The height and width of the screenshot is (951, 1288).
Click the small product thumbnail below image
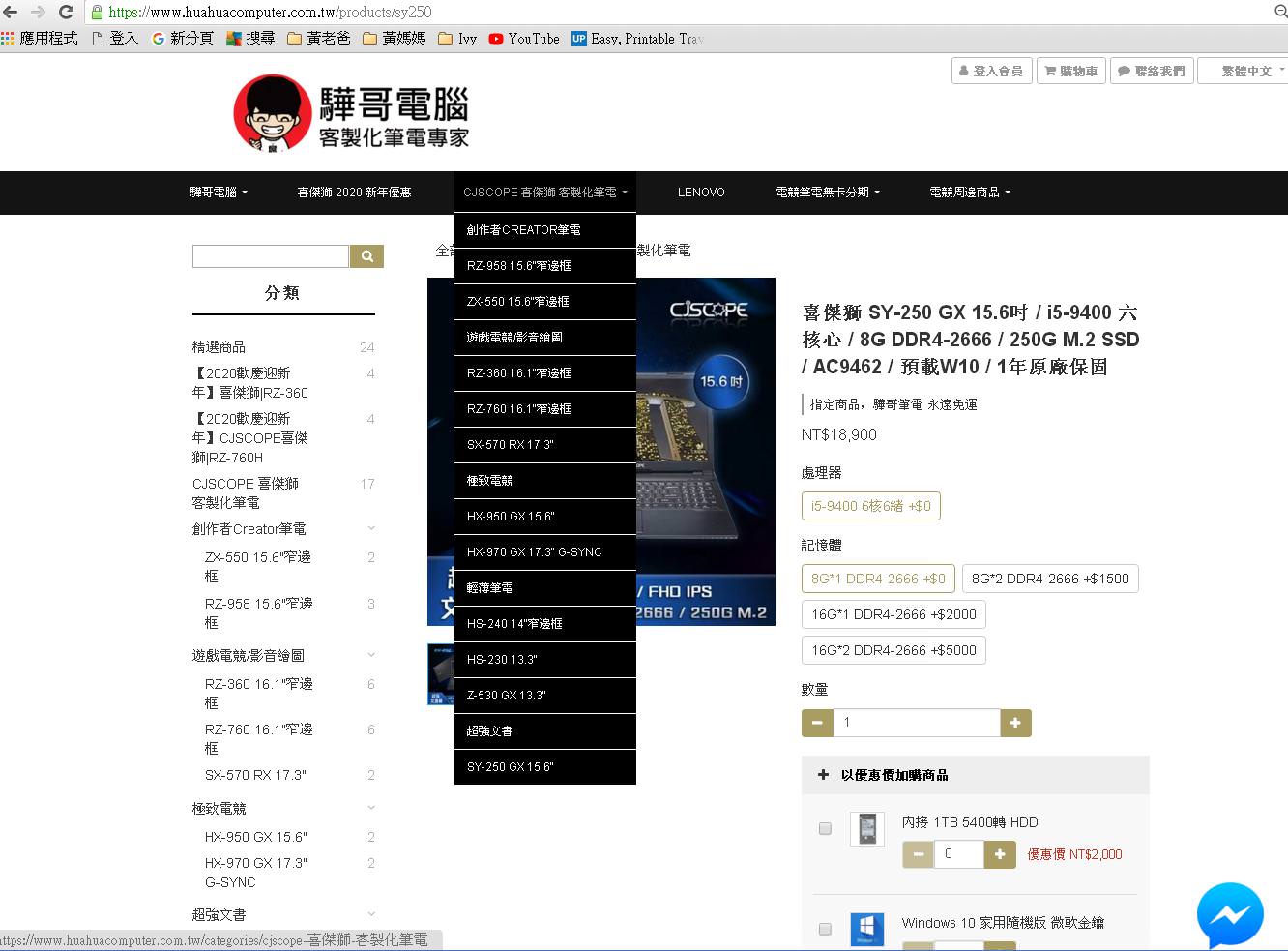click(441, 674)
